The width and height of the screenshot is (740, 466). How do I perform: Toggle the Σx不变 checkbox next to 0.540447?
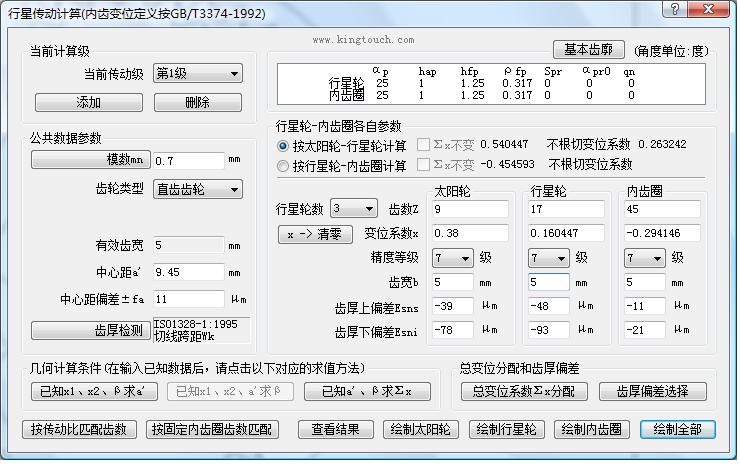tap(423, 144)
